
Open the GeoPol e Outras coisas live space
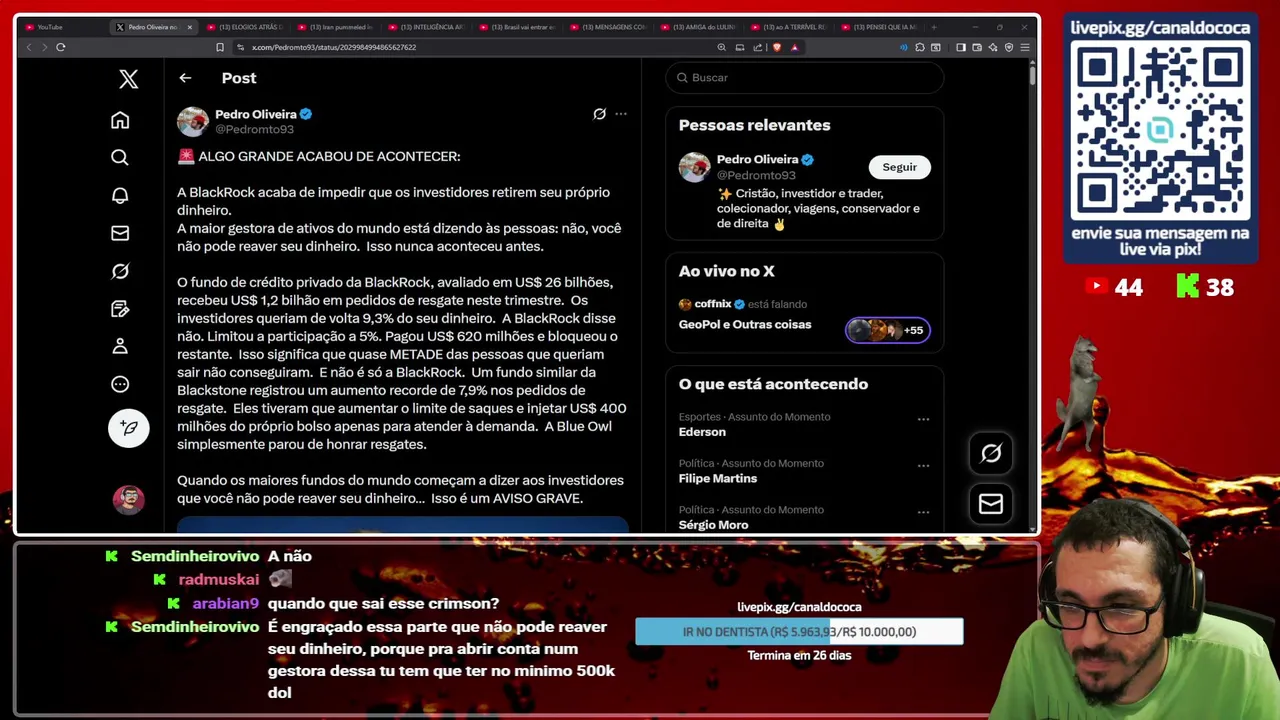pos(745,324)
